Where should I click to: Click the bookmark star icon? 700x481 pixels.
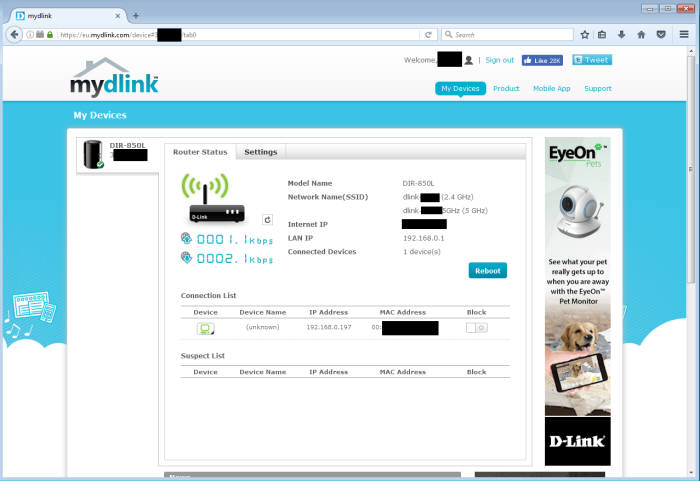[584, 35]
